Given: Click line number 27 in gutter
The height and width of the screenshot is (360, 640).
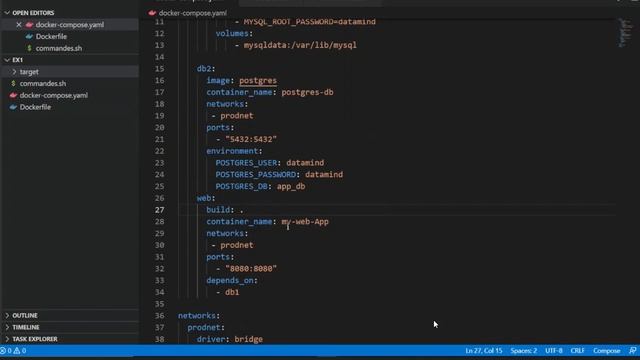Looking at the screenshot, I should coord(160,210).
